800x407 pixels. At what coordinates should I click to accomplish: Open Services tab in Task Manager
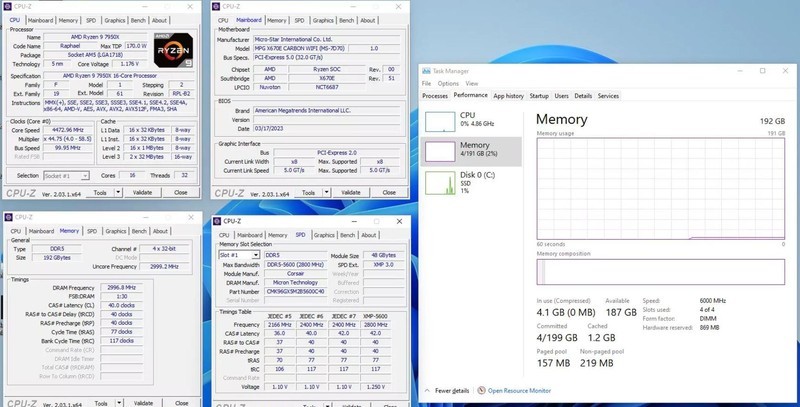pyautogui.click(x=608, y=96)
